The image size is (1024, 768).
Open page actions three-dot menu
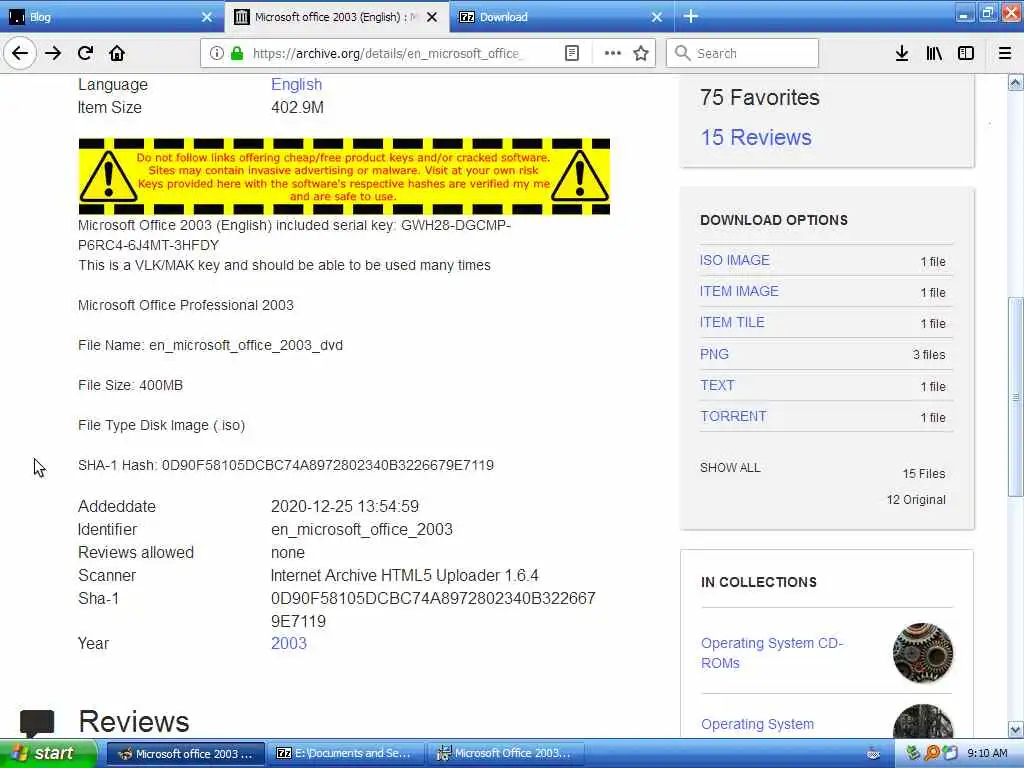(x=613, y=53)
